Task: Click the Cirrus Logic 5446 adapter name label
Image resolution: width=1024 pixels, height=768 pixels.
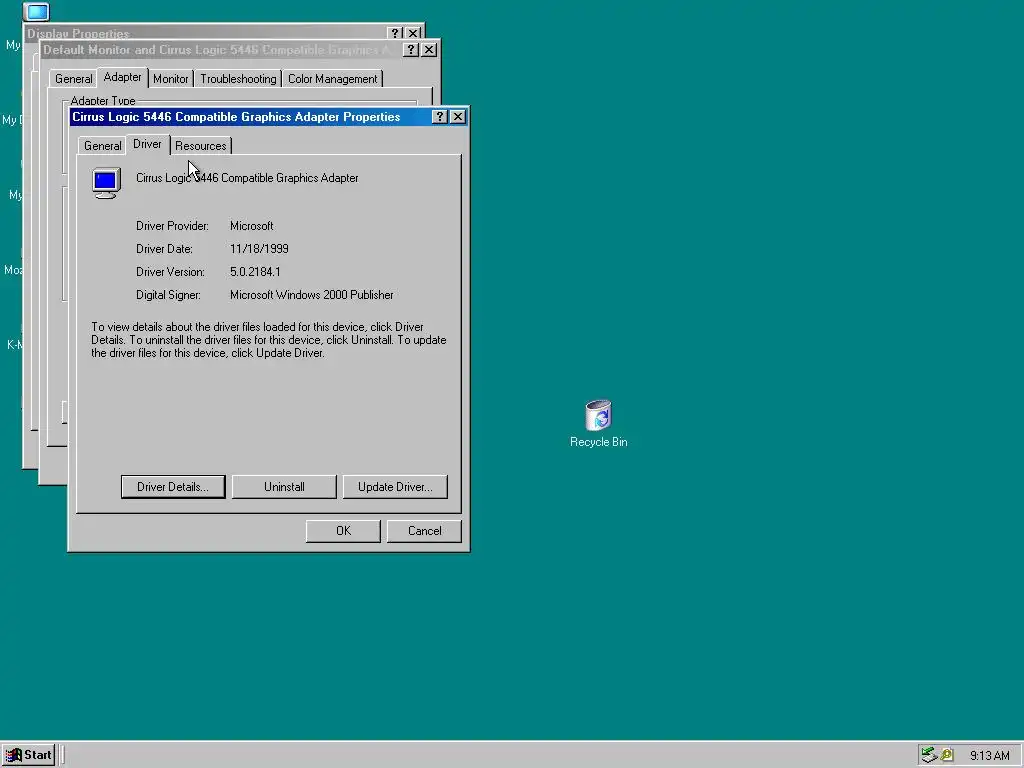Action: click(x=247, y=178)
